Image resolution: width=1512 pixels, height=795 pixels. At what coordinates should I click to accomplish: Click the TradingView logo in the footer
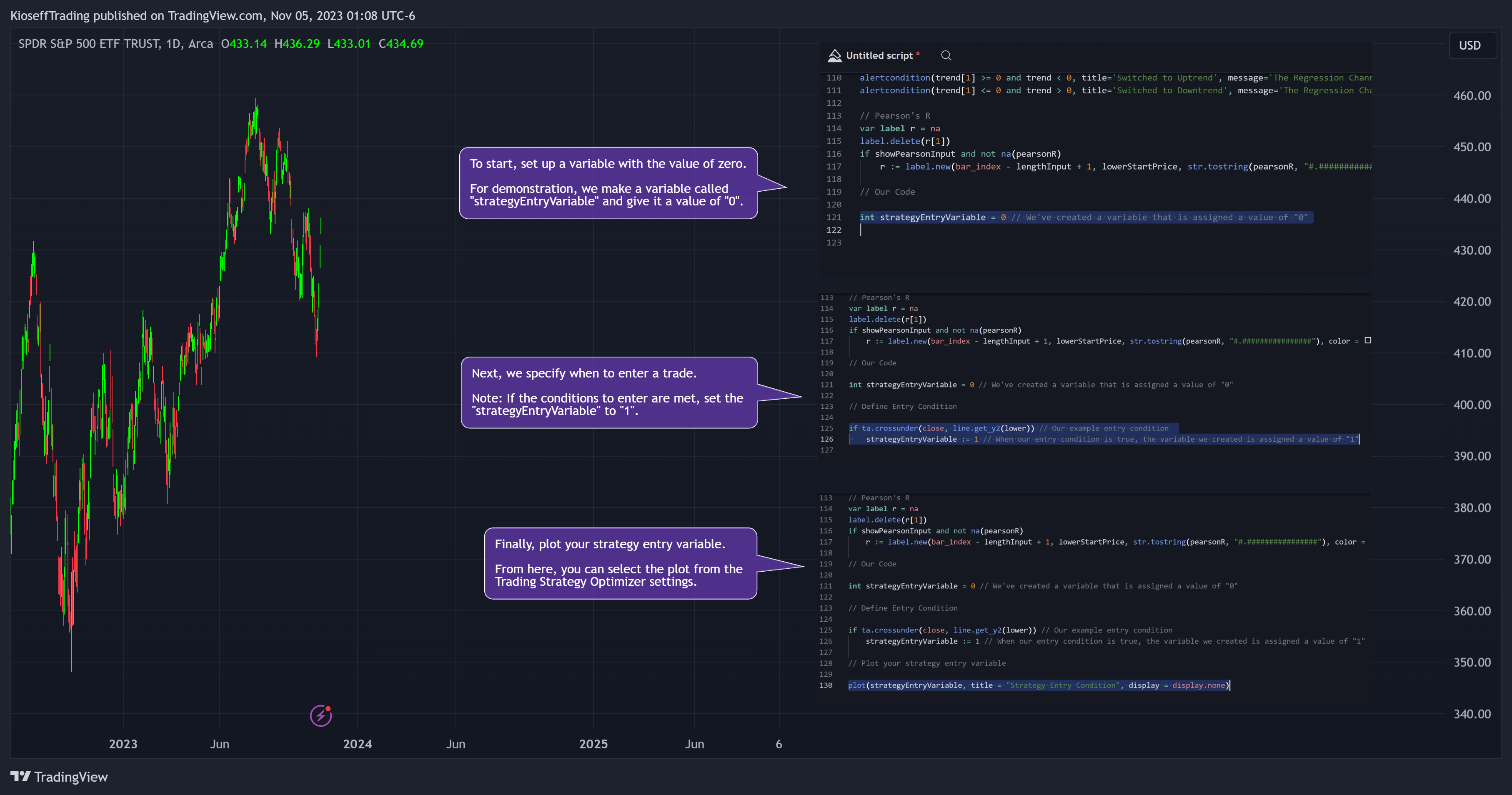click(x=20, y=777)
